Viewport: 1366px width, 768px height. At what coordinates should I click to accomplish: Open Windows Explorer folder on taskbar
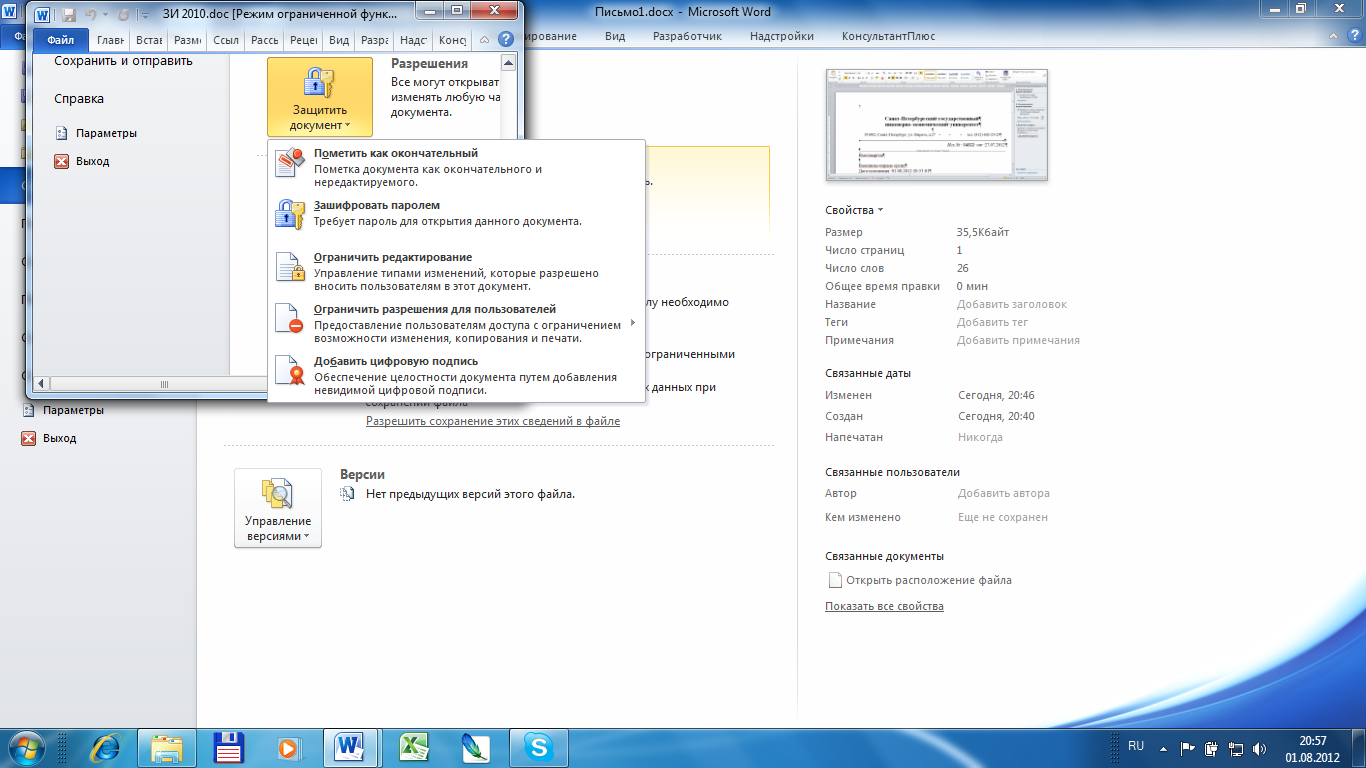tap(167, 747)
